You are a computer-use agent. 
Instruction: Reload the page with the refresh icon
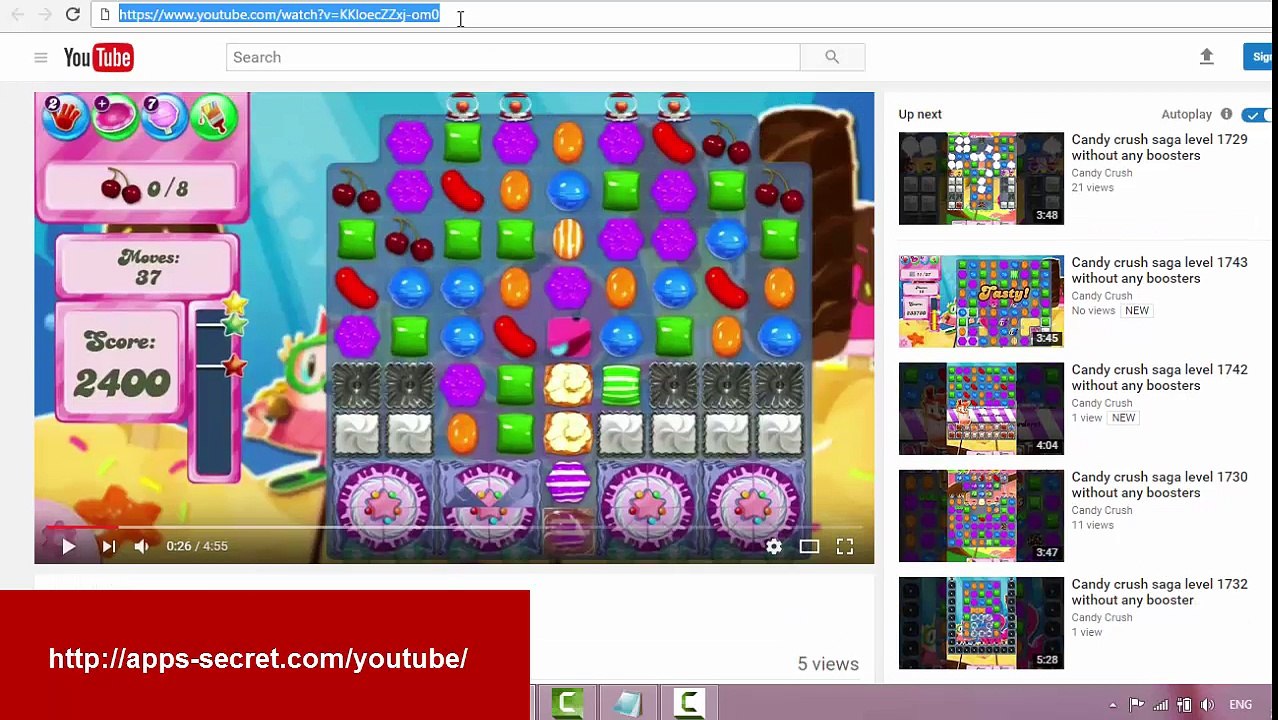pyautogui.click(x=73, y=14)
